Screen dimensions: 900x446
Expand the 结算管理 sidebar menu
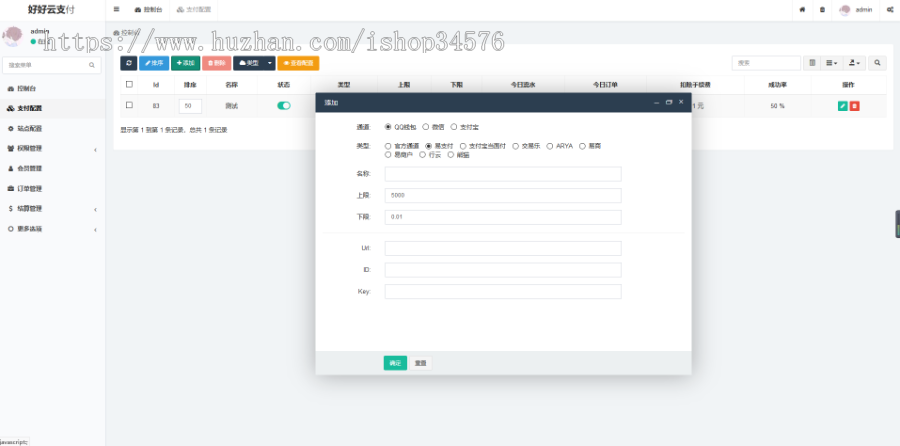pyautogui.click(x=52, y=209)
